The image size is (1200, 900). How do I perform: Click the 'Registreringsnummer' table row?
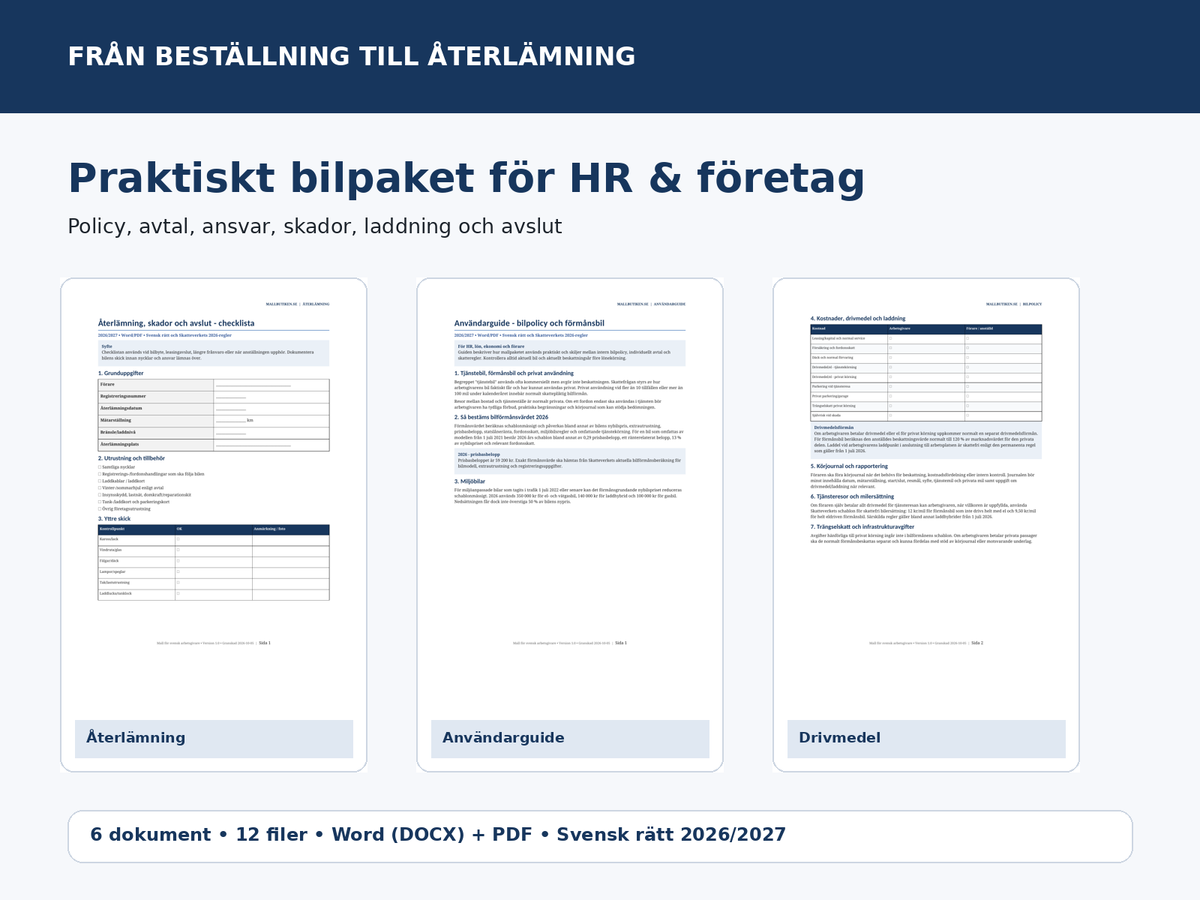(x=213, y=397)
